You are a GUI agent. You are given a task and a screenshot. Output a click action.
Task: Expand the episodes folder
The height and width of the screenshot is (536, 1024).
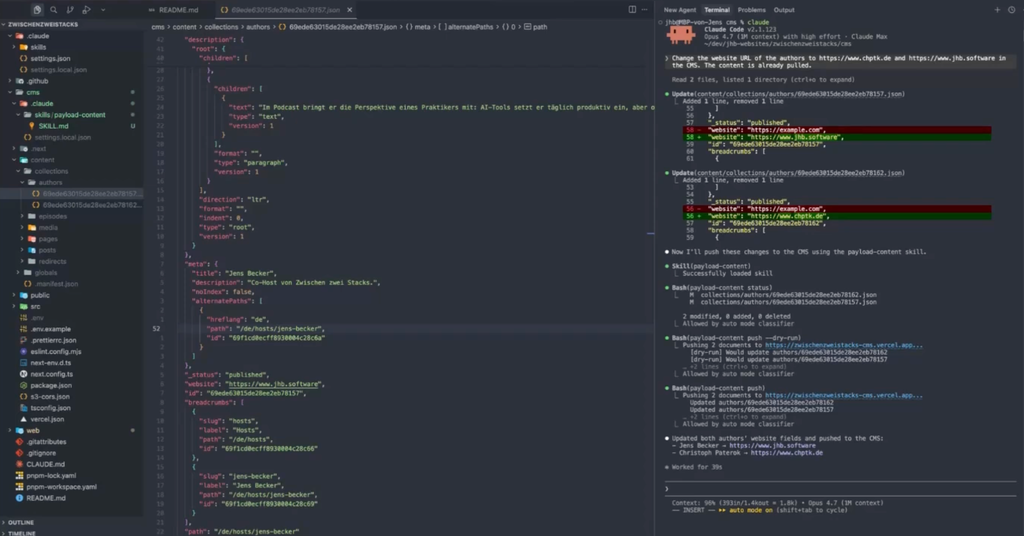(52, 216)
